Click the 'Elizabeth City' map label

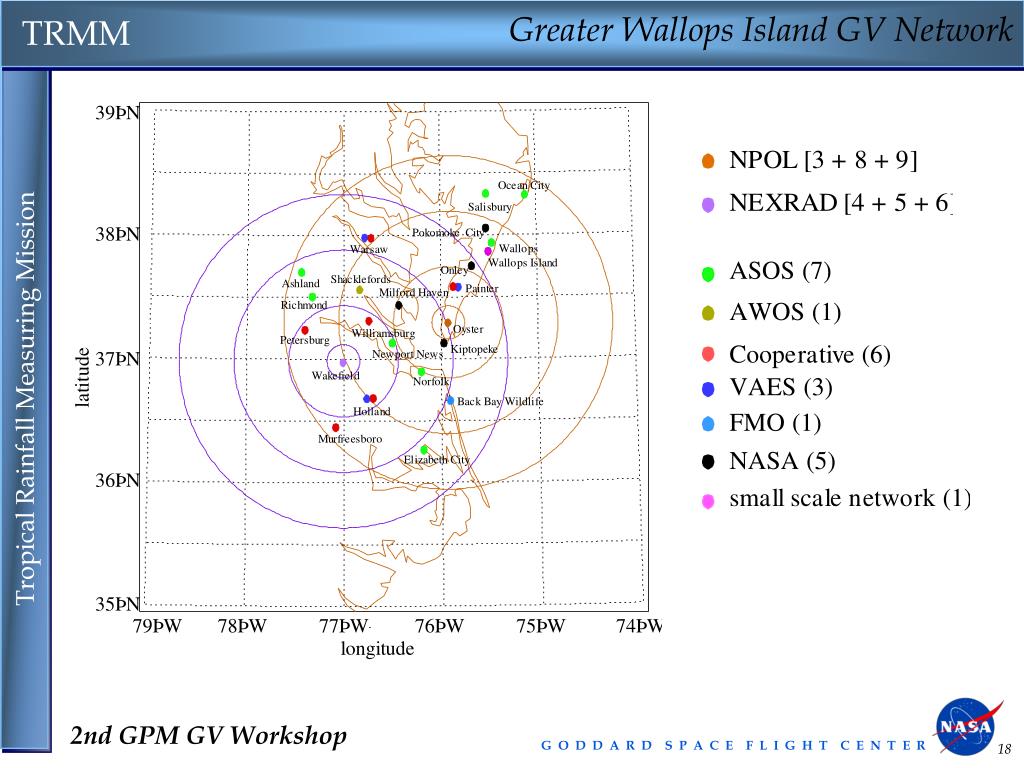tap(436, 460)
